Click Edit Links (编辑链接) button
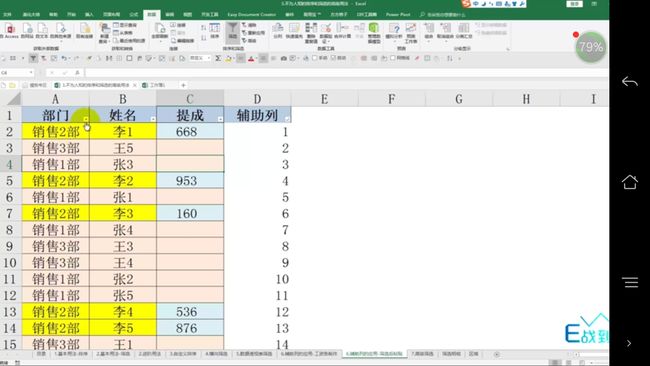650x366 pixels. click(x=183, y=41)
